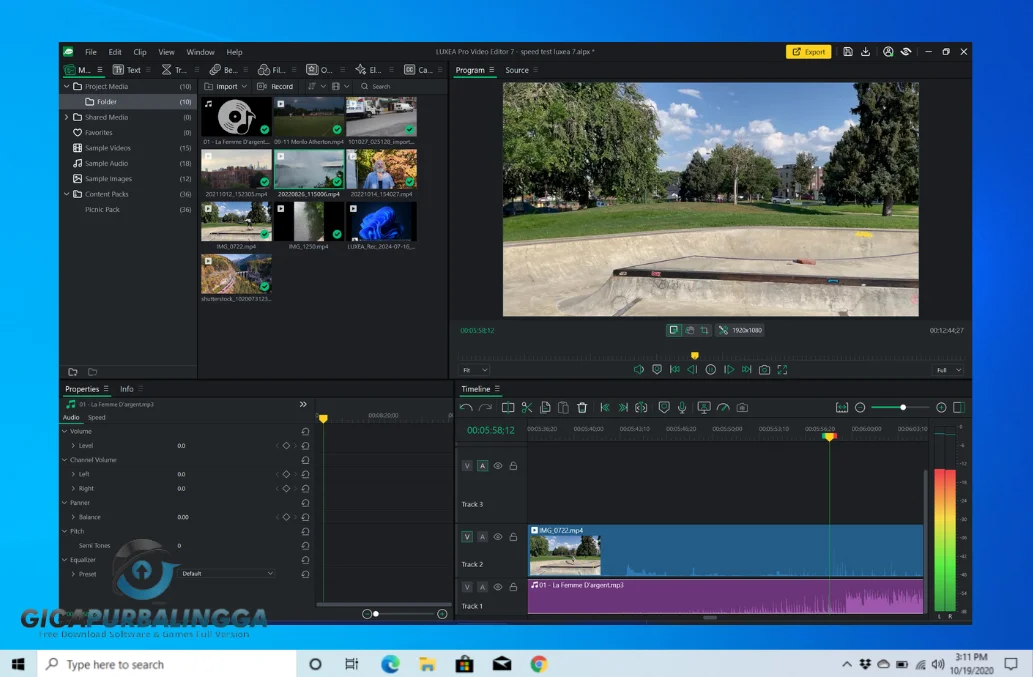Open the Clip menu
The width and height of the screenshot is (1033, 677).
pos(139,52)
